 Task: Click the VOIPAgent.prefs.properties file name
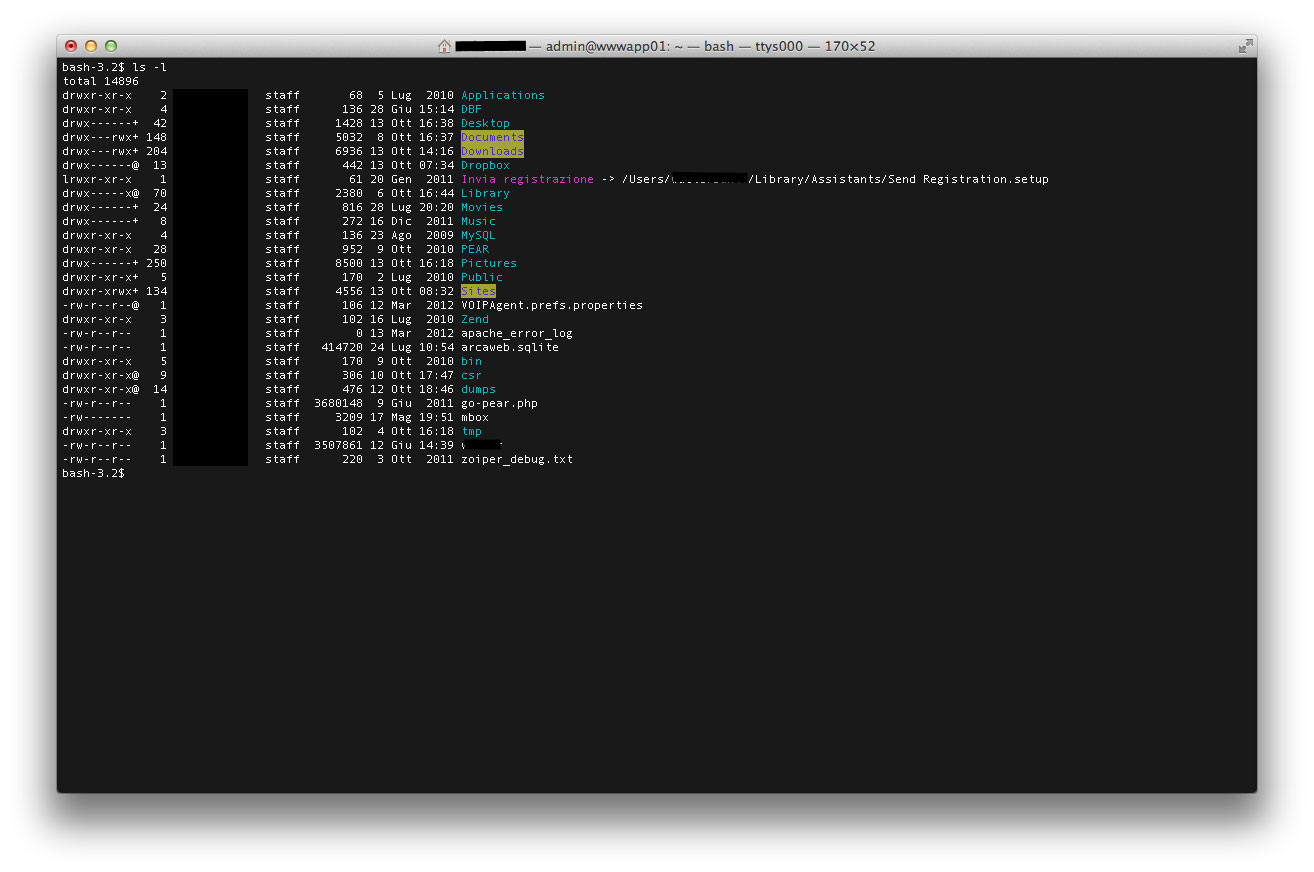552,305
